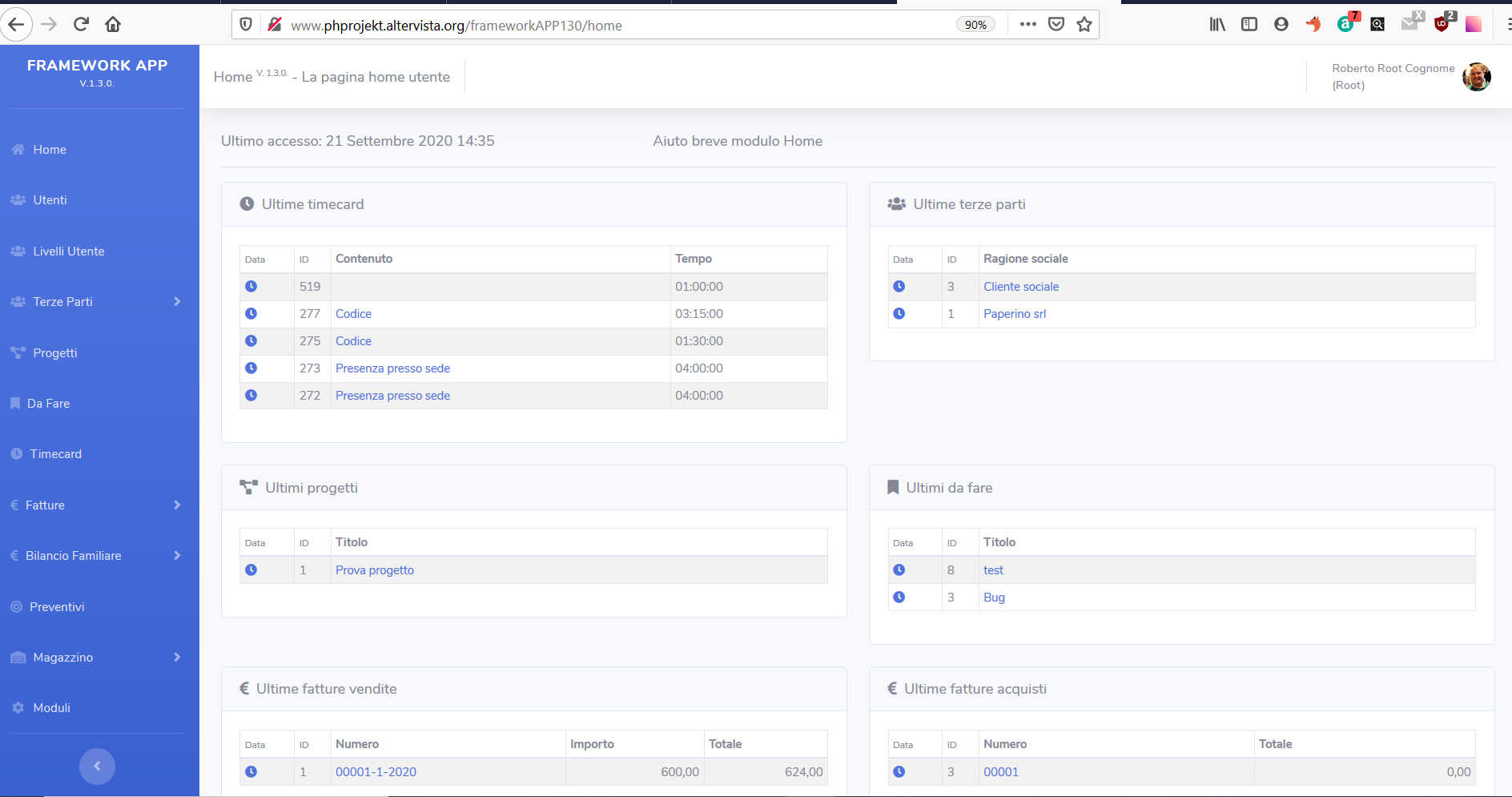This screenshot has width=1512, height=797.
Task: Open the Prova progetto link
Action: (374, 570)
